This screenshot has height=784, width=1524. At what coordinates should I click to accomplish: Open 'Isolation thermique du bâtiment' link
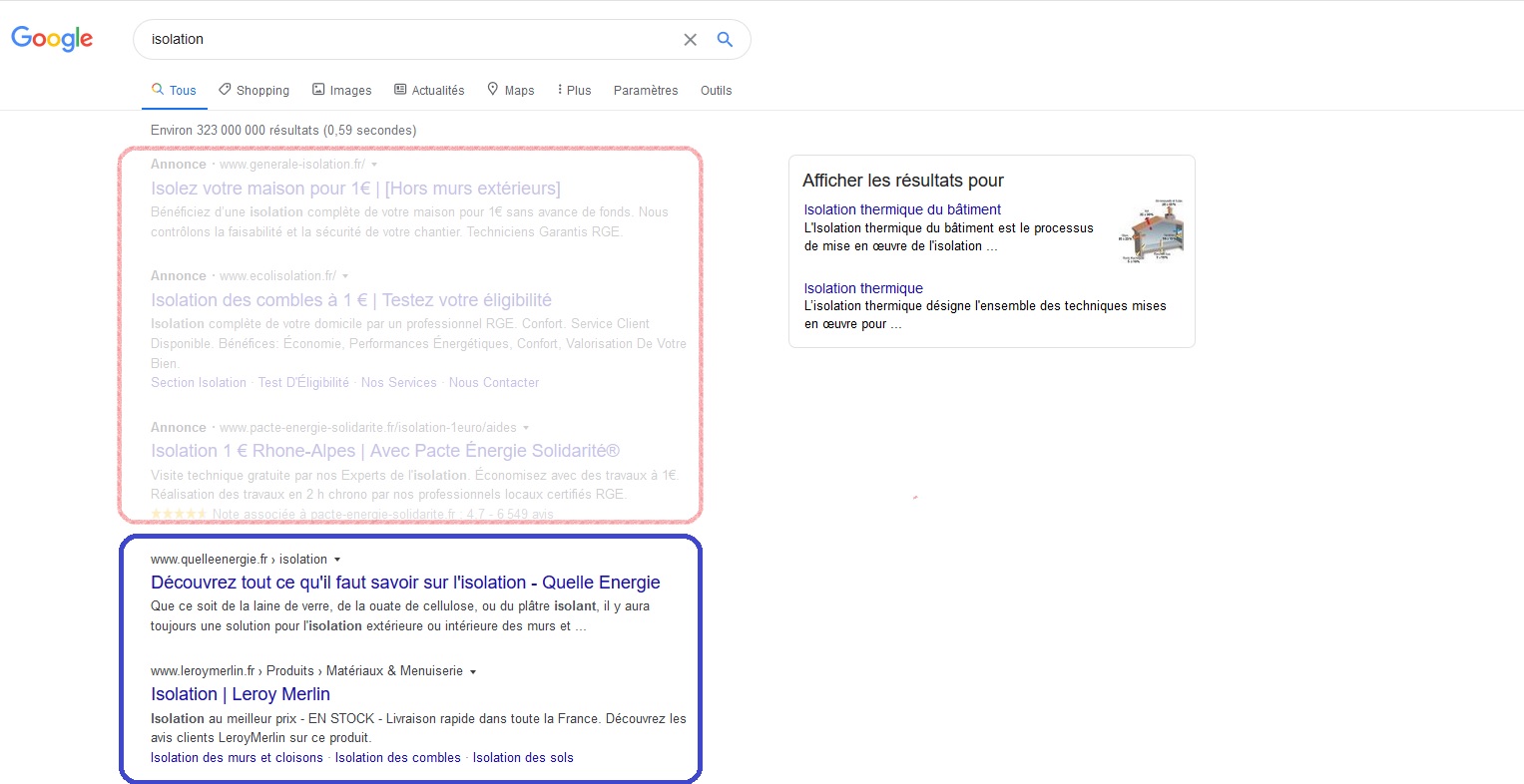click(x=902, y=209)
